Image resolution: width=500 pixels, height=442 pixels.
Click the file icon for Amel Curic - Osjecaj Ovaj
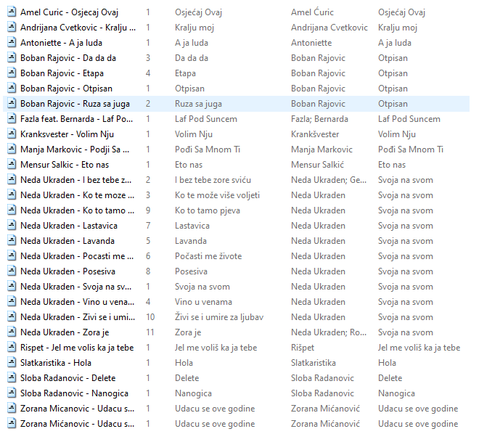(x=12, y=12)
